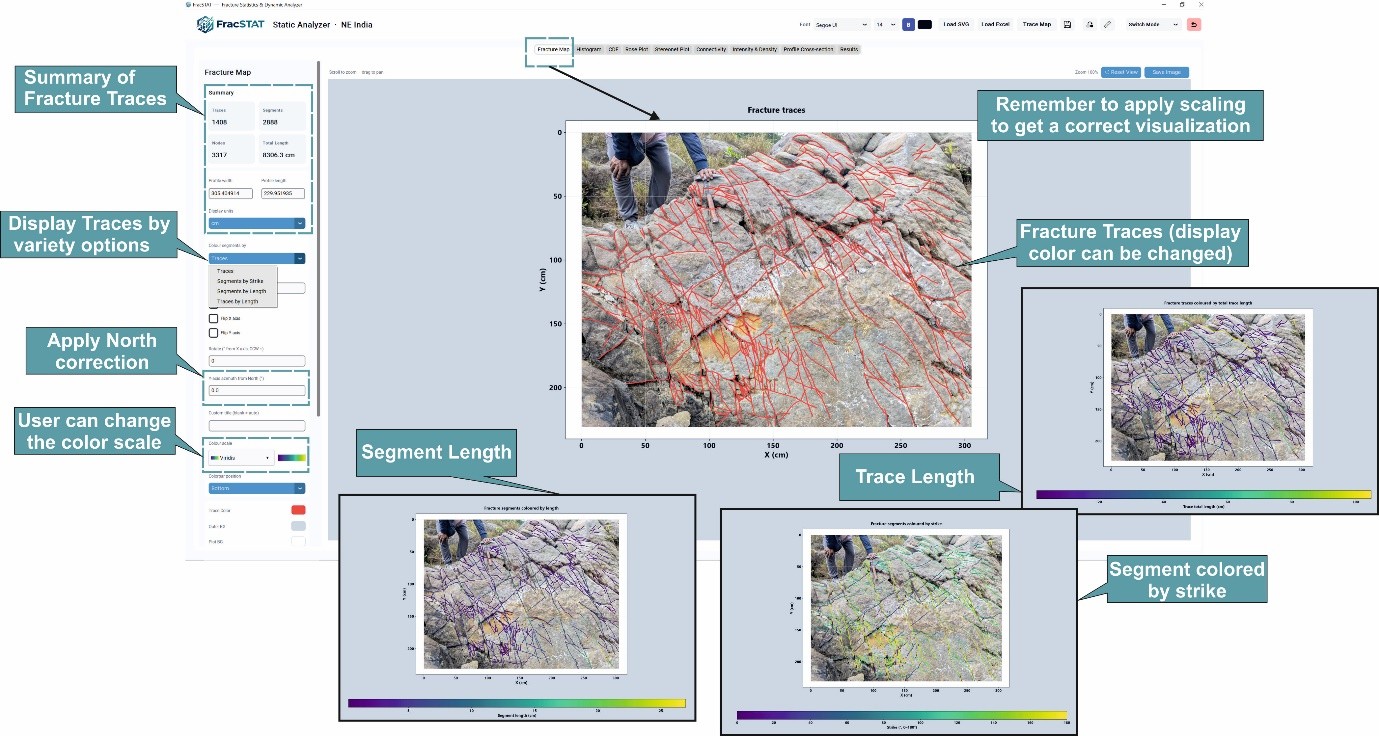Open the Display units 'cm' dropdown

pyautogui.click(x=257, y=223)
